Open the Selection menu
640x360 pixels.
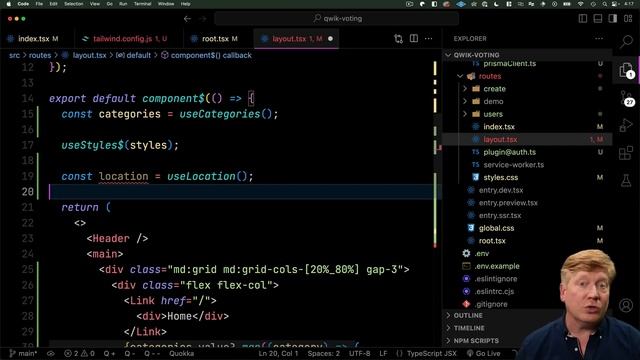(x=73, y=4)
